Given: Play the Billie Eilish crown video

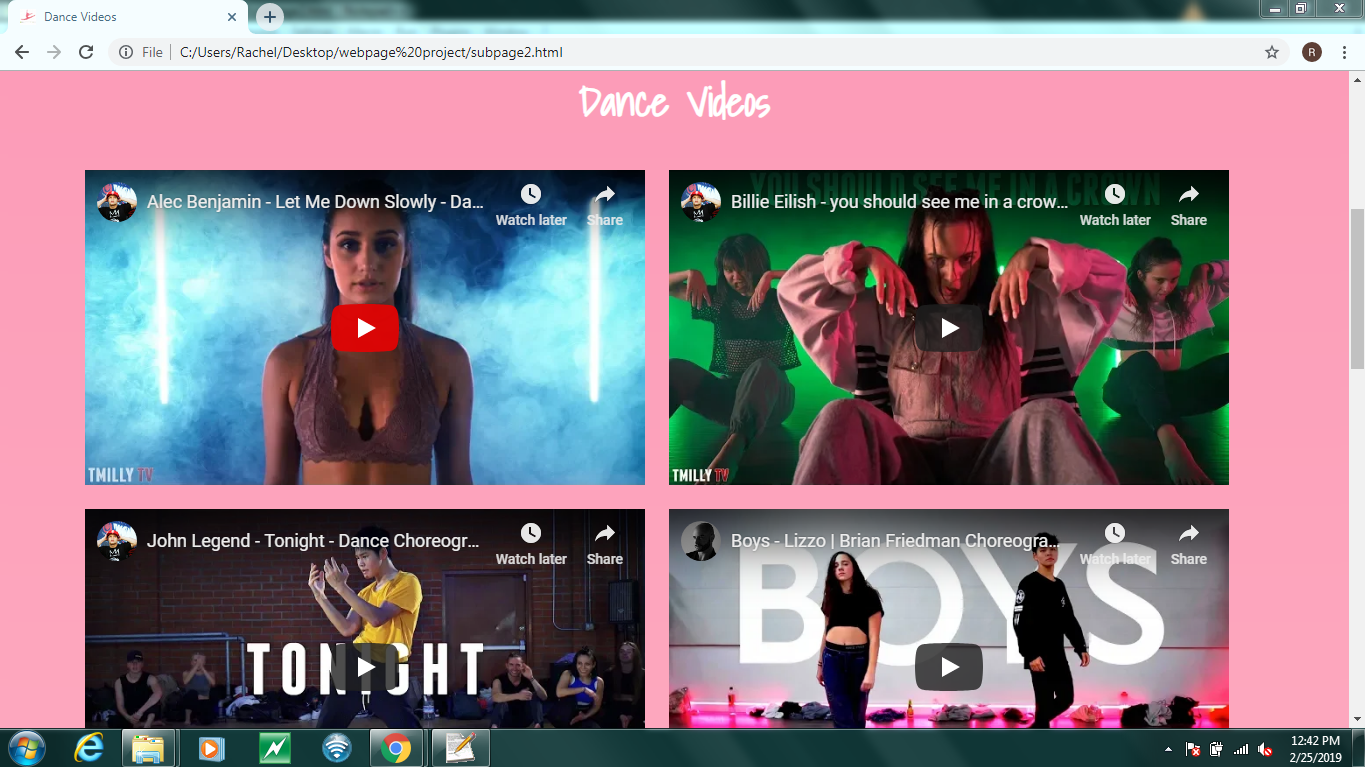Looking at the screenshot, I should click(x=949, y=328).
